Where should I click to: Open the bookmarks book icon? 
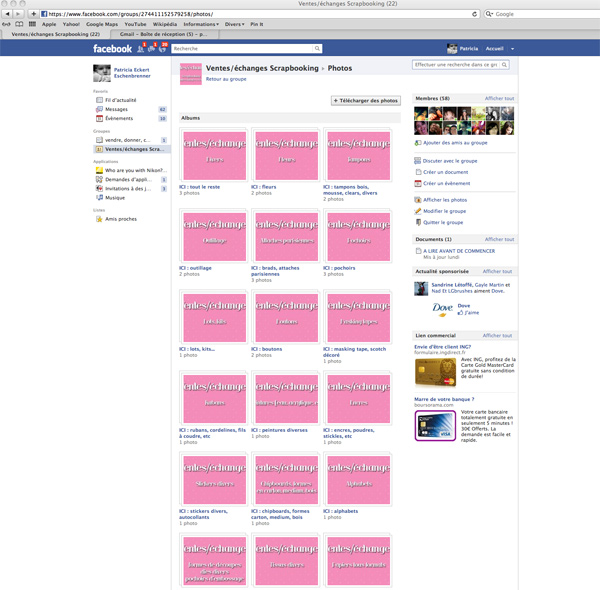click(19, 24)
